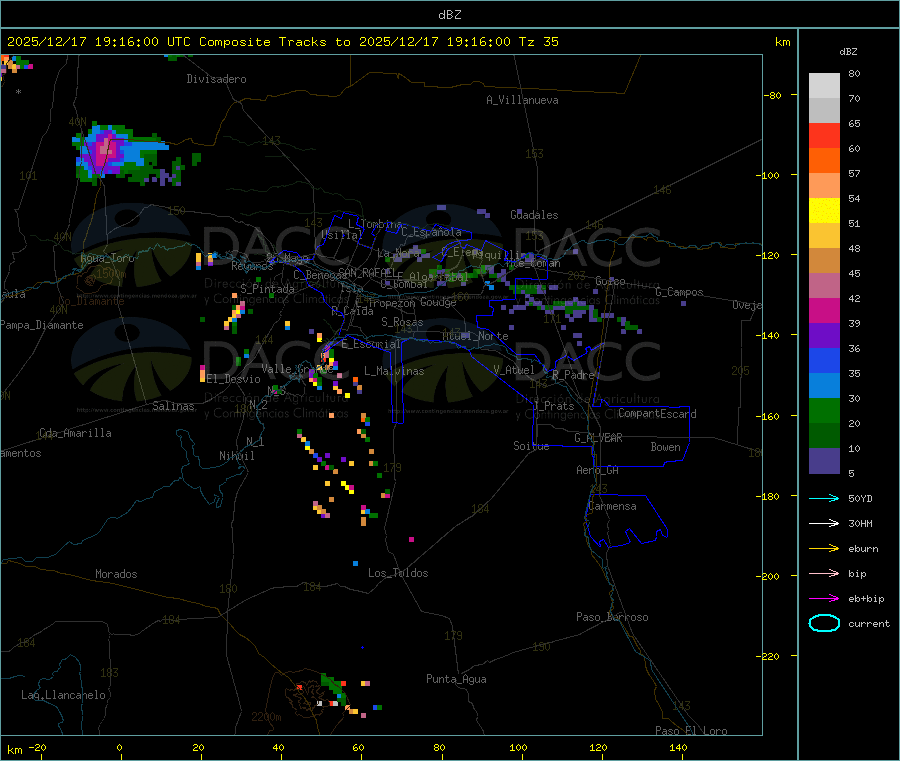900x761 pixels.
Task: Click the Atuel_Norte map label
Action: coord(475,336)
